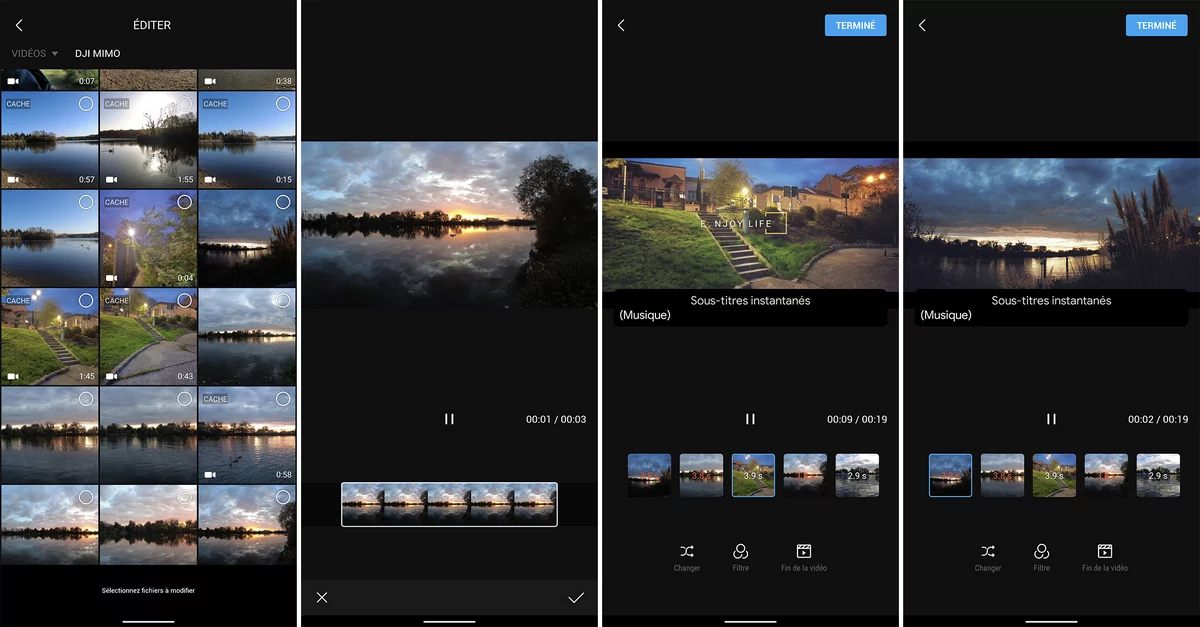
Task: Select highlighted 3.9 s clip in 00:09 editor
Action: [x=753, y=475]
